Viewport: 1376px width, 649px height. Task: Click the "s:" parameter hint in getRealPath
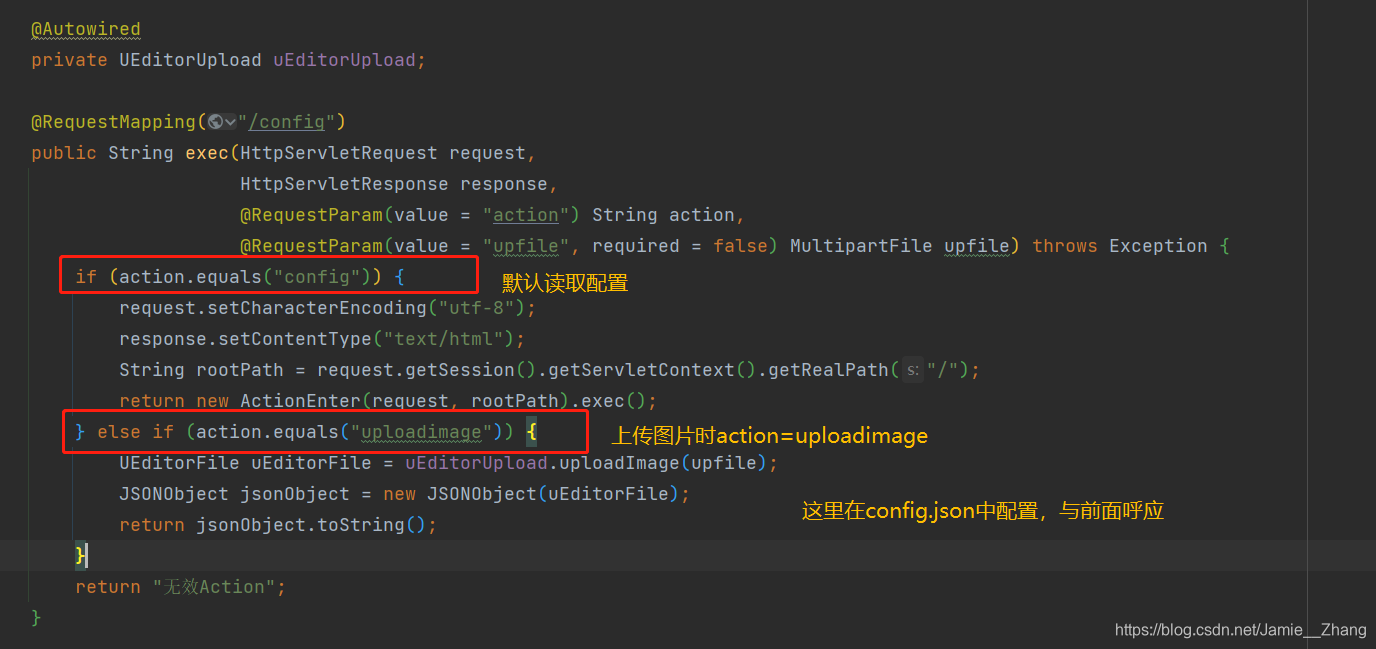pos(912,370)
